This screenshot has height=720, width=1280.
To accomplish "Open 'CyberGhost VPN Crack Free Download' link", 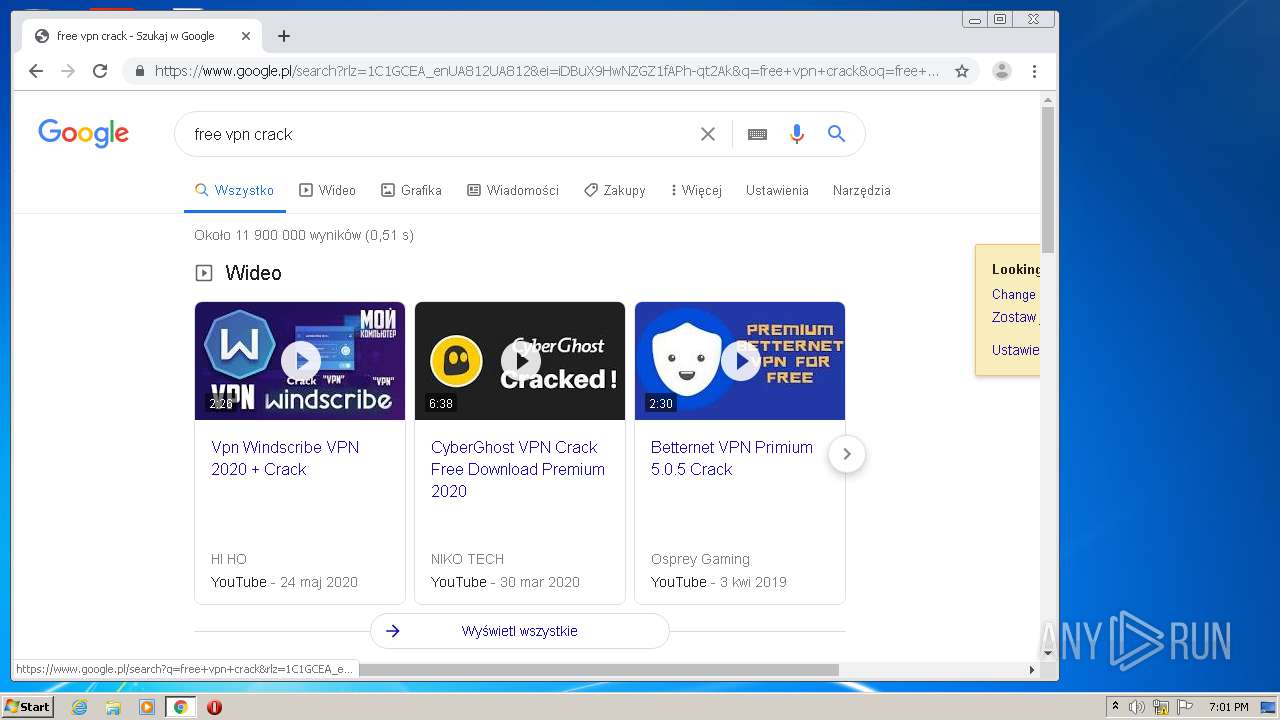I will [x=518, y=469].
